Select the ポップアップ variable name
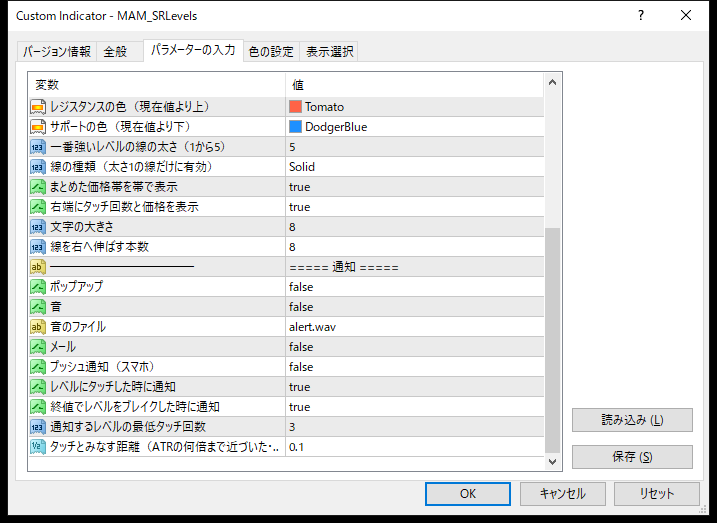The height and width of the screenshot is (523, 717). 76,287
